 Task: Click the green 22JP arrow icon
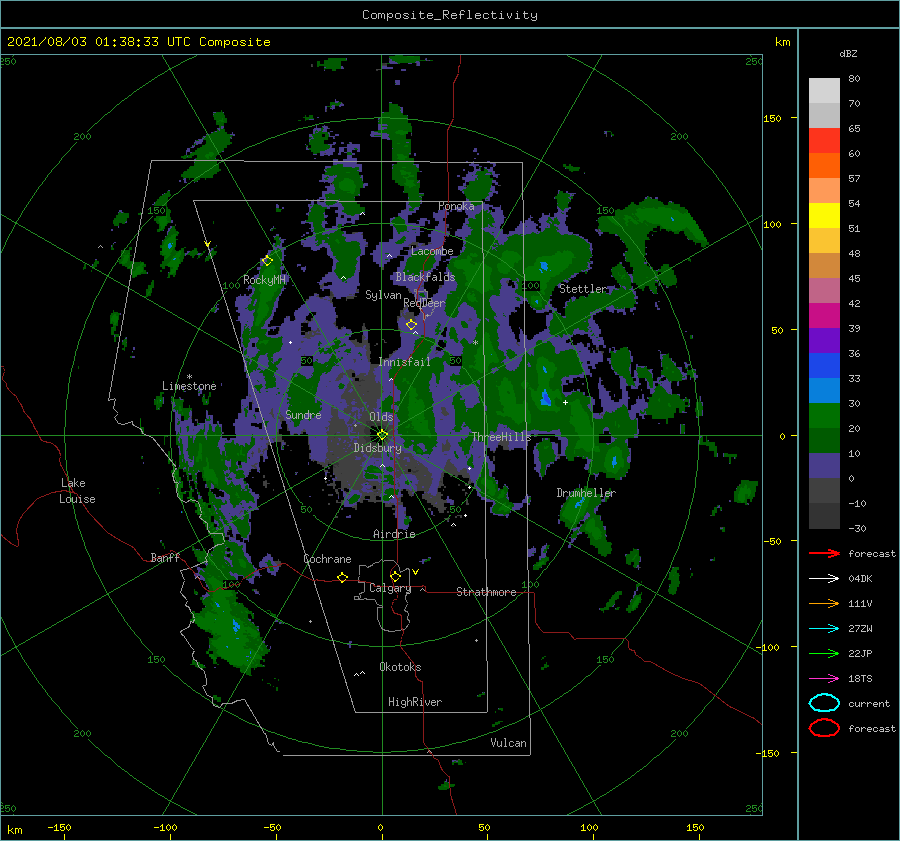[824, 653]
